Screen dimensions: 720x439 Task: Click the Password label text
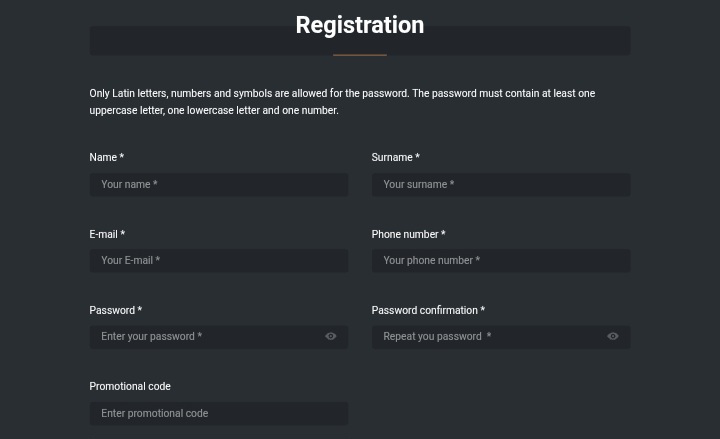coord(115,310)
